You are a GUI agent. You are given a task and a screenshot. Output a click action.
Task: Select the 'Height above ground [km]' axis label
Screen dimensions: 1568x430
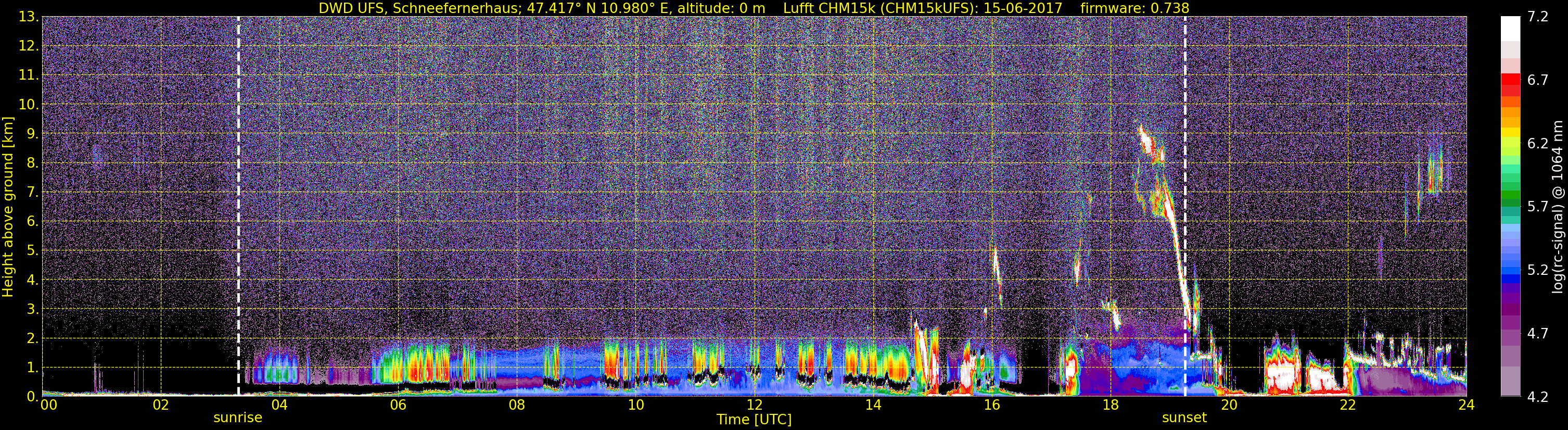coord(8,207)
